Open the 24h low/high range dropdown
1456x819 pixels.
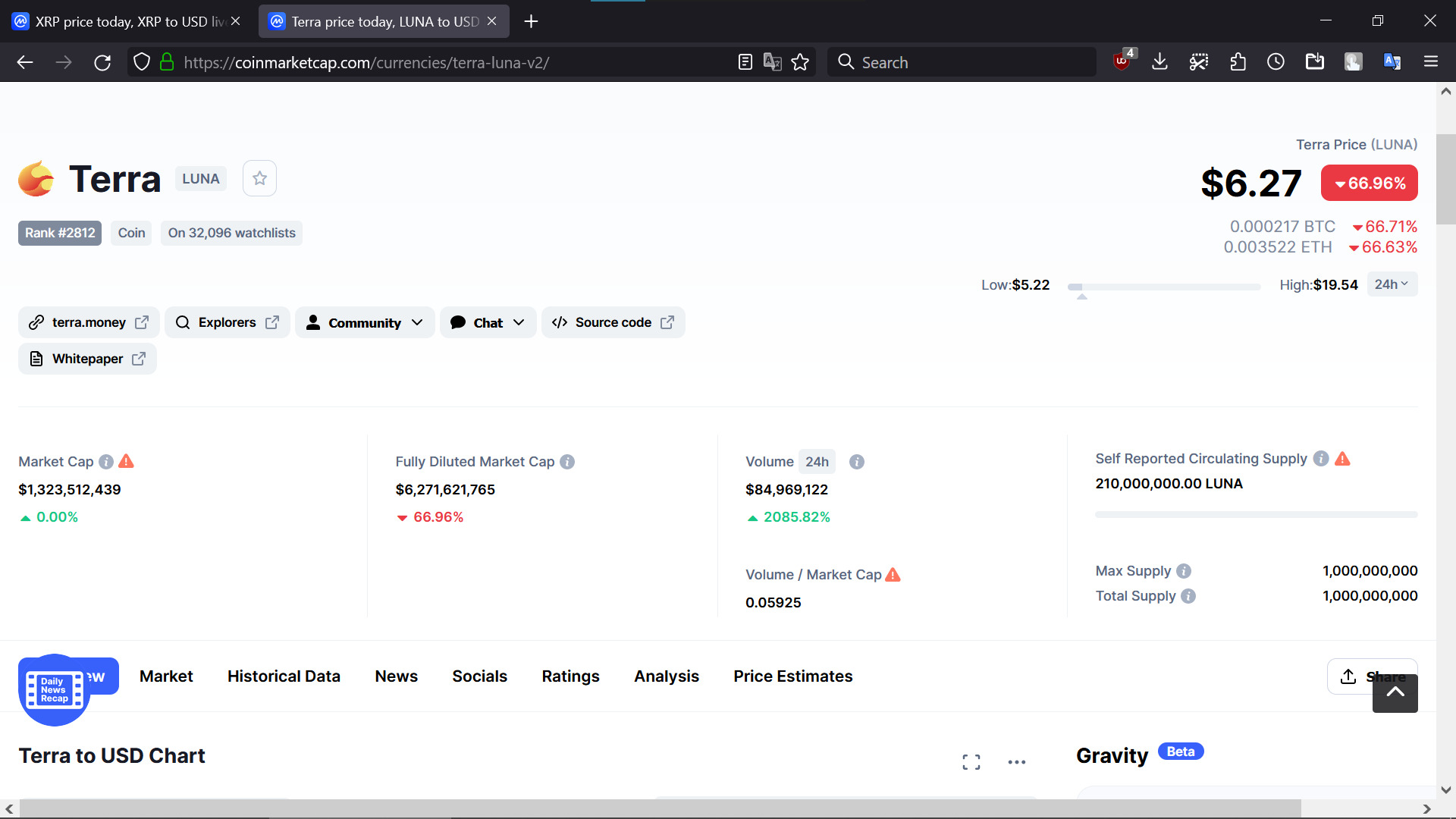coord(1392,284)
